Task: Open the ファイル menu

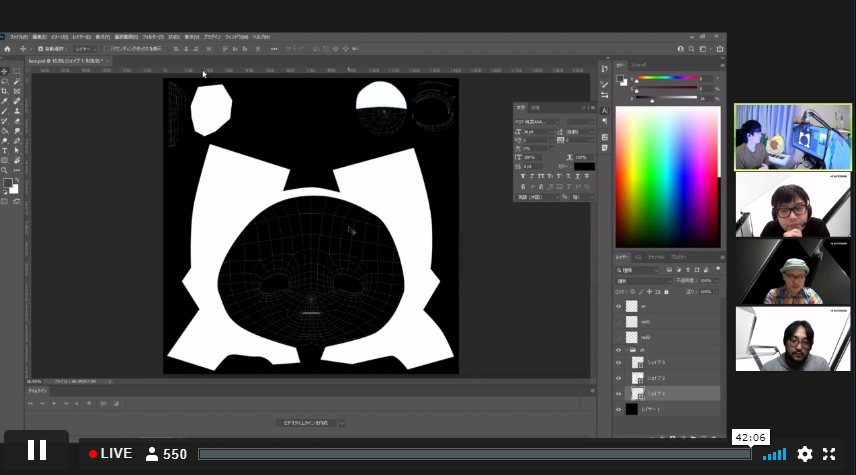Action: click(x=18, y=37)
